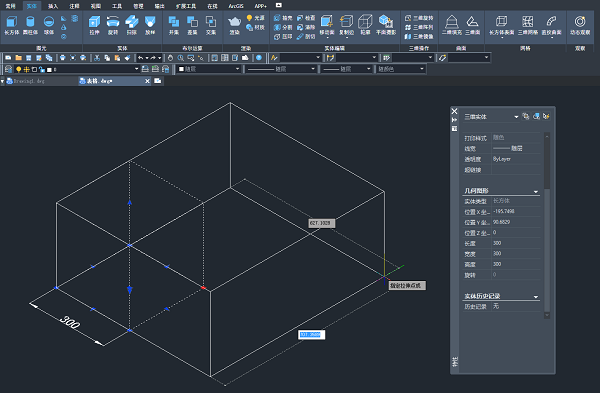Image resolution: width=600 pixels, height=393 pixels.
Task: Click the 三维阵列 3D array tool
Action: [419, 27]
